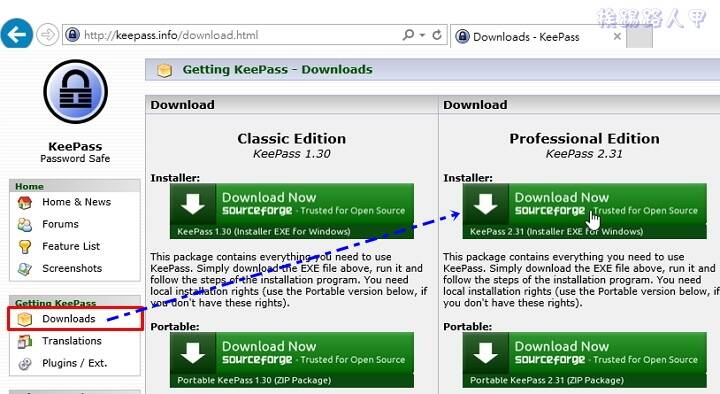Click the Plugins / Ext. icon
Image resolution: width=720 pixels, height=394 pixels.
(25, 363)
